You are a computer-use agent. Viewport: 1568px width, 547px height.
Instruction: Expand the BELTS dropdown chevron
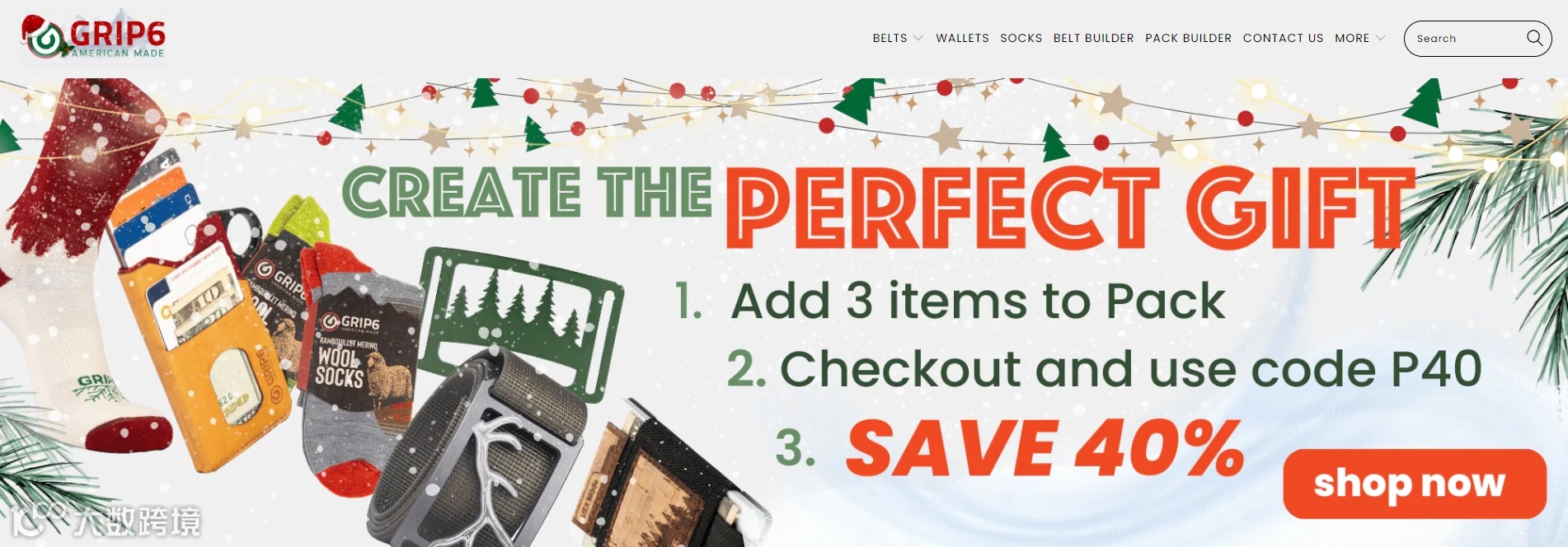918,39
